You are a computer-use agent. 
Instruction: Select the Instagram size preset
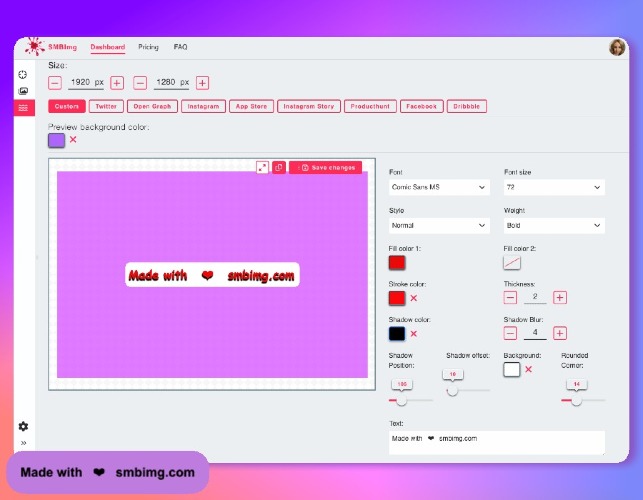[x=203, y=106]
